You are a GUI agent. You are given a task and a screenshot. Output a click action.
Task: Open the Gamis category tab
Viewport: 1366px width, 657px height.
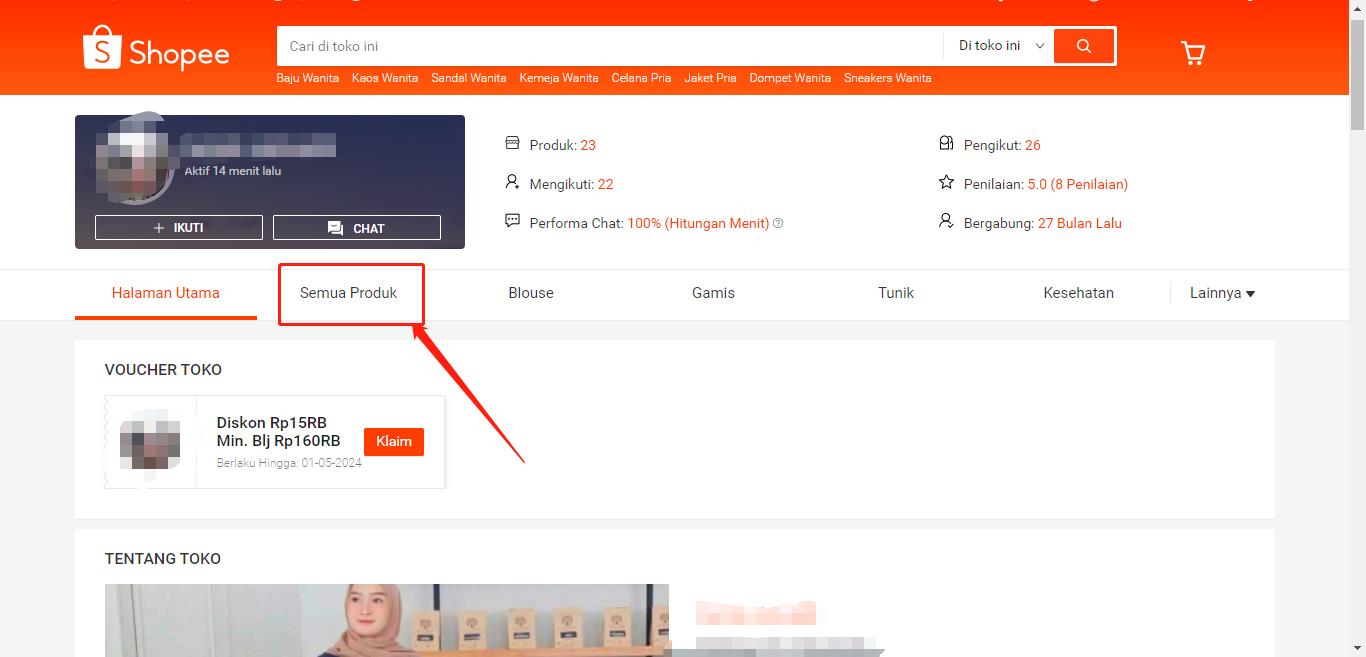712,293
